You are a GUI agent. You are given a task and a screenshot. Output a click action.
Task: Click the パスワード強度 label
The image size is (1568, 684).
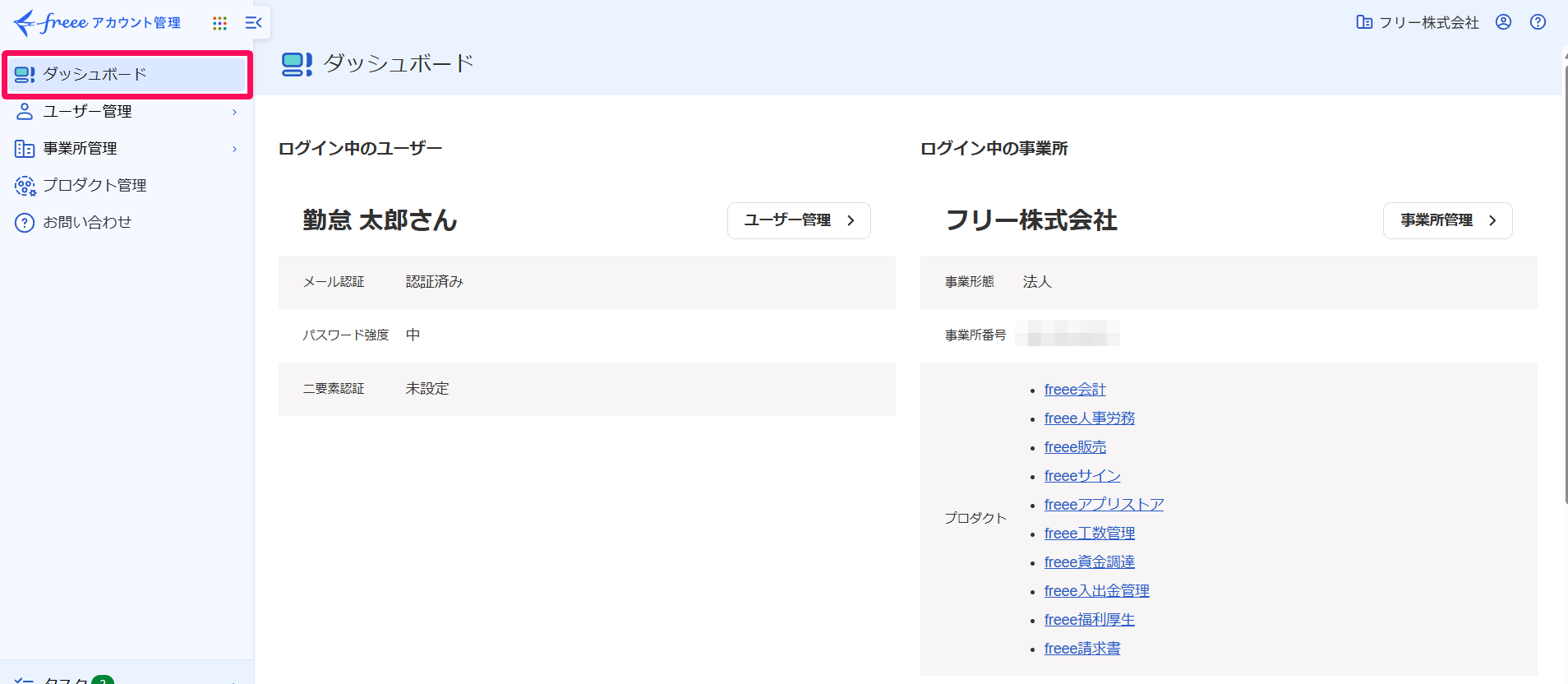coord(345,335)
